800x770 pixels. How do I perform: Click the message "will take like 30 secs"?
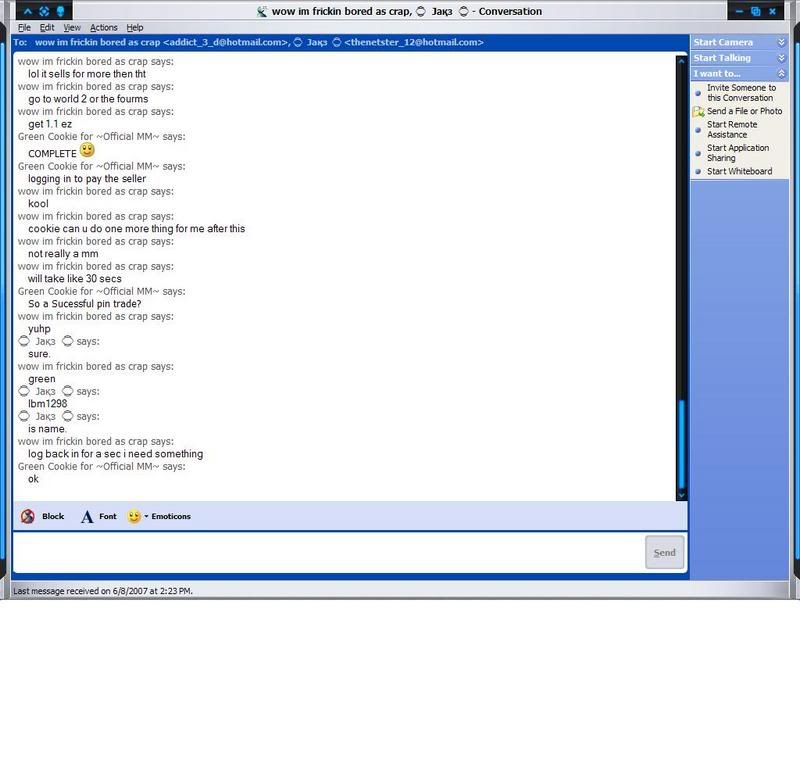click(74, 279)
